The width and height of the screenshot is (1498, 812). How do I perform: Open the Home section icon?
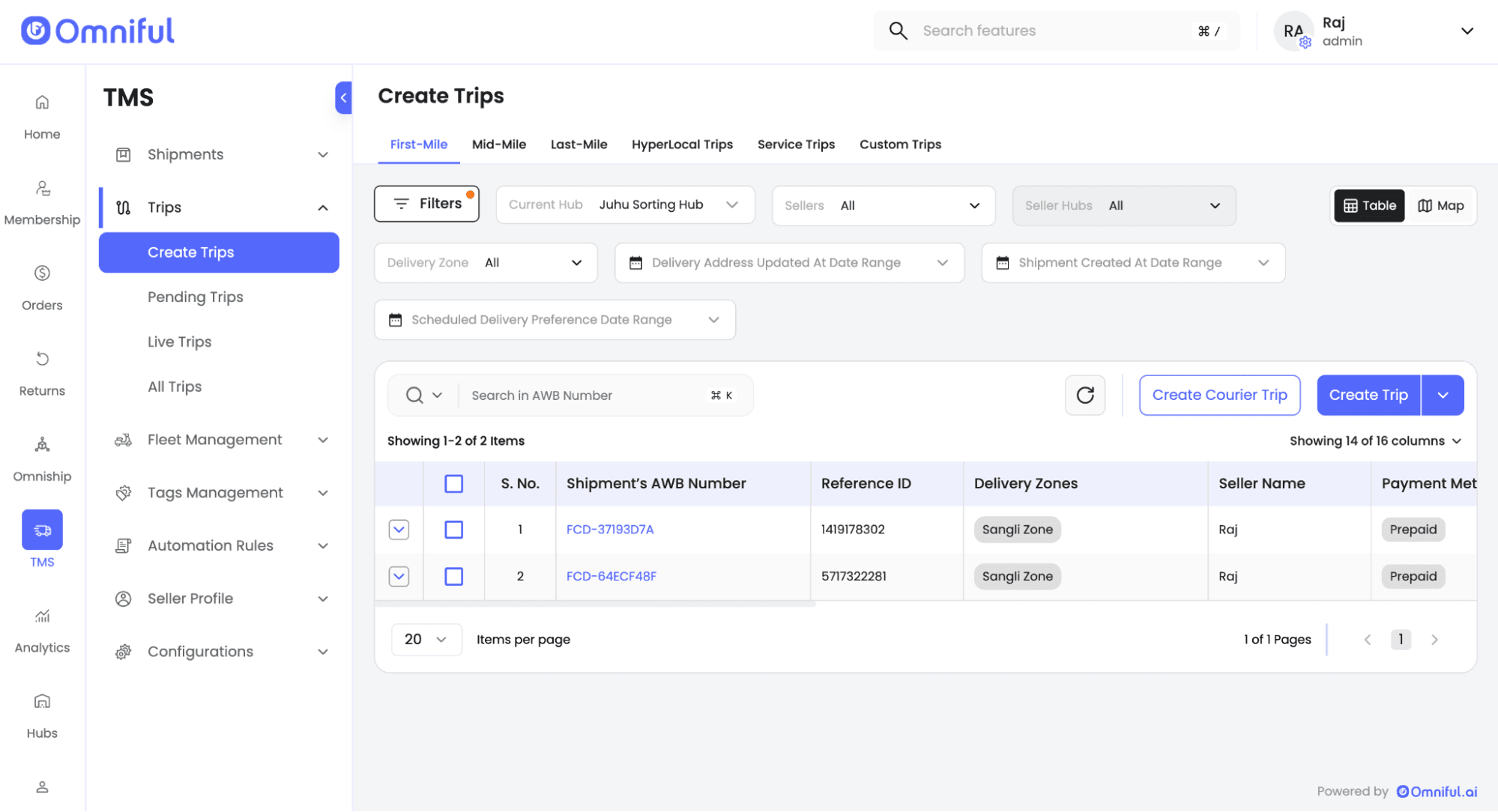click(x=42, y=103)
